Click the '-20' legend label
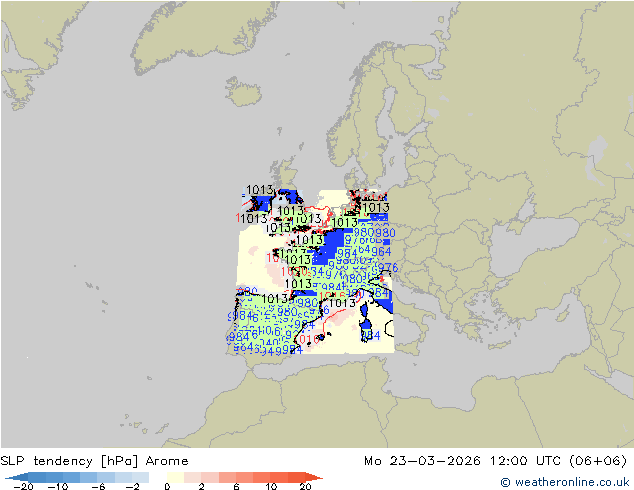 point(23,486)
